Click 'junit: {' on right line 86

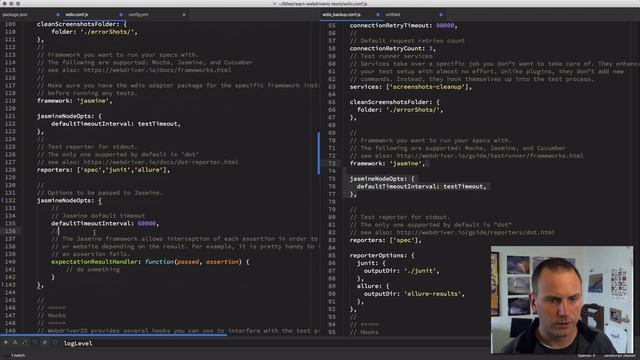(x=371, y=263)
